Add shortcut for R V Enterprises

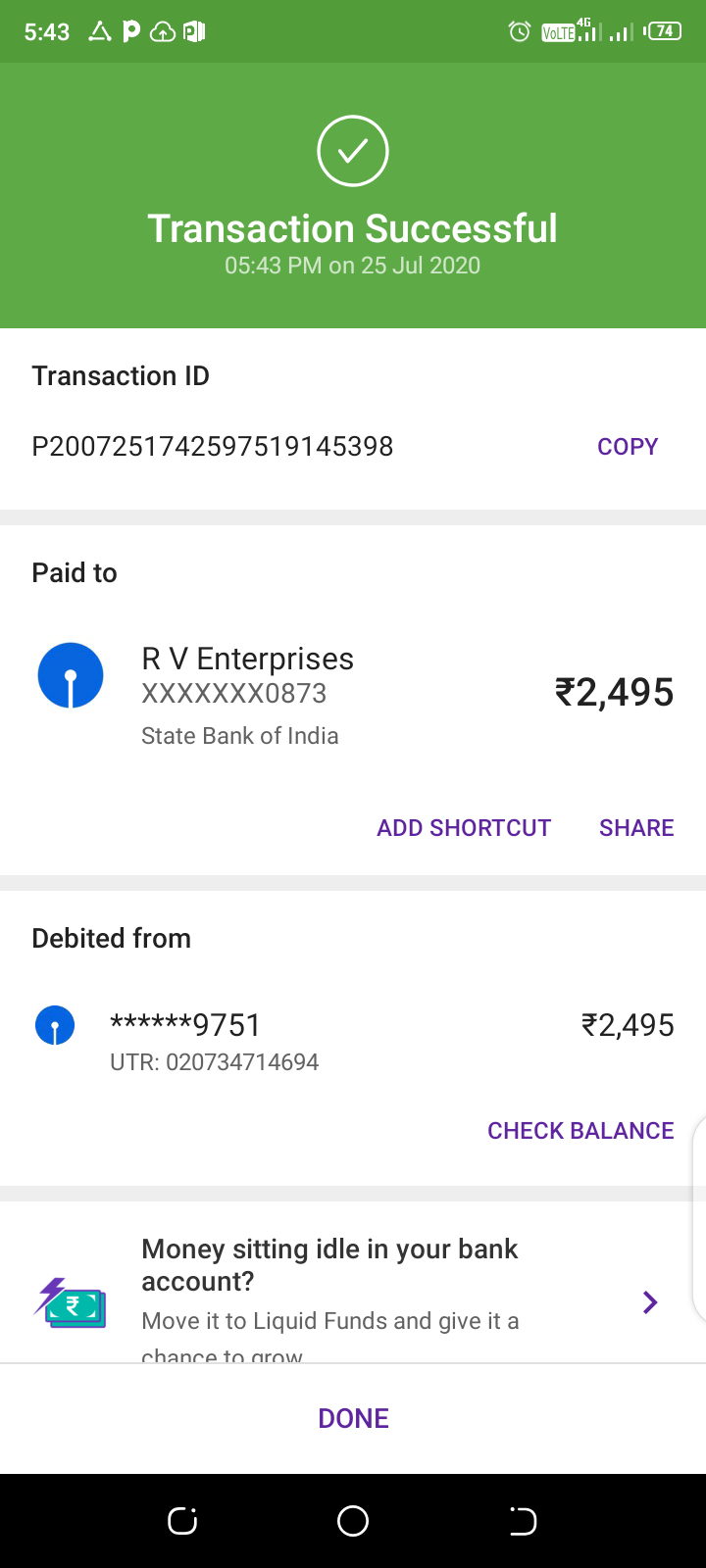(x=464, y=828)
